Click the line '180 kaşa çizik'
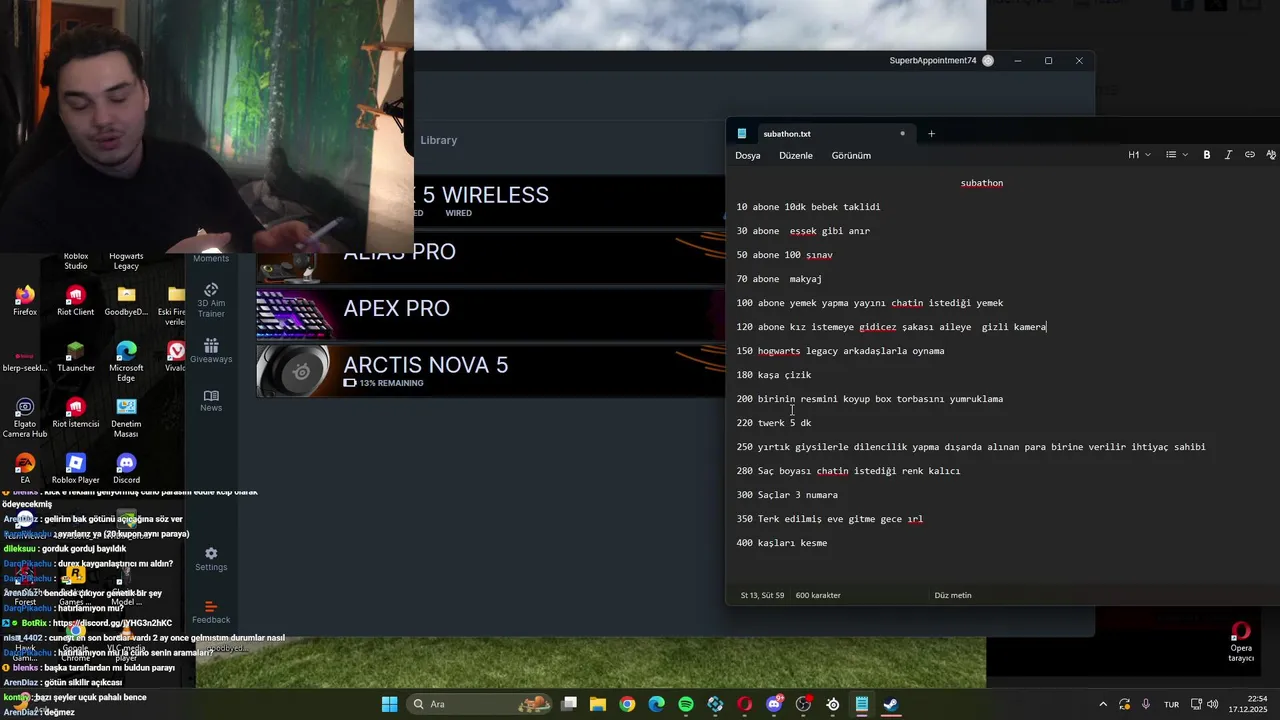Screen dimensions: 1280x720 [x=774, y=375]
